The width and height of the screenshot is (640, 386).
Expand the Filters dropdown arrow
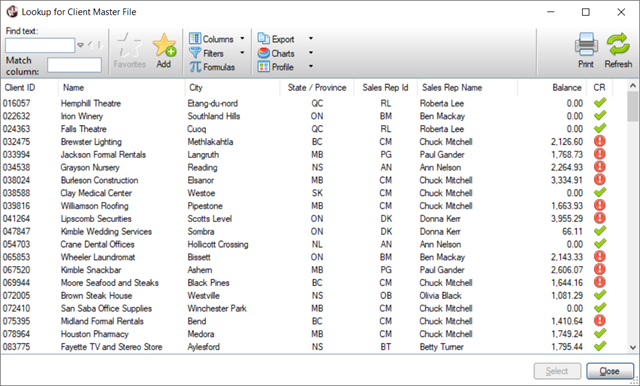click(x=242, y=53)
